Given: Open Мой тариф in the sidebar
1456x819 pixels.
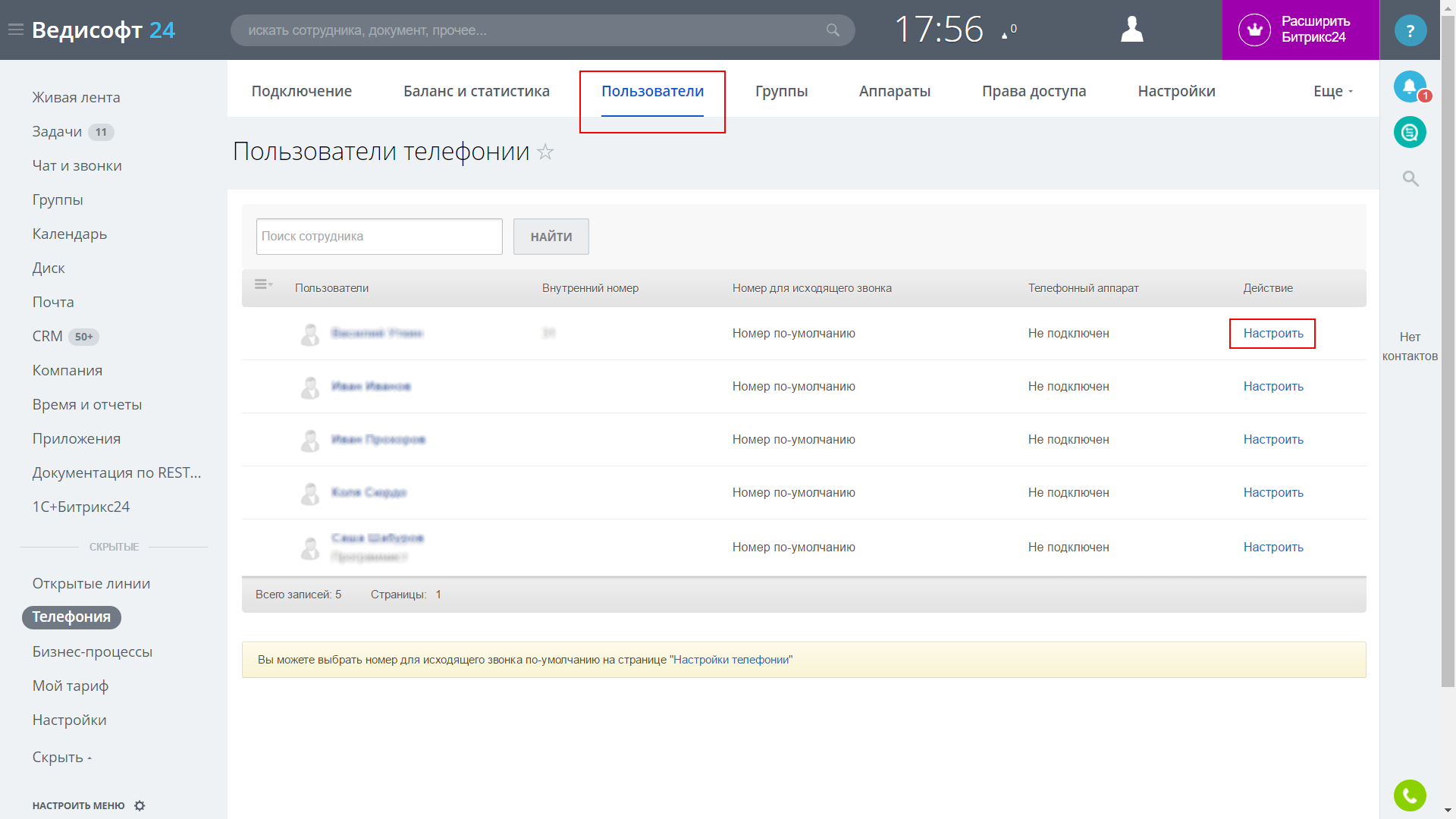Looking at the screenshot, I should click(x=70, y=686).
